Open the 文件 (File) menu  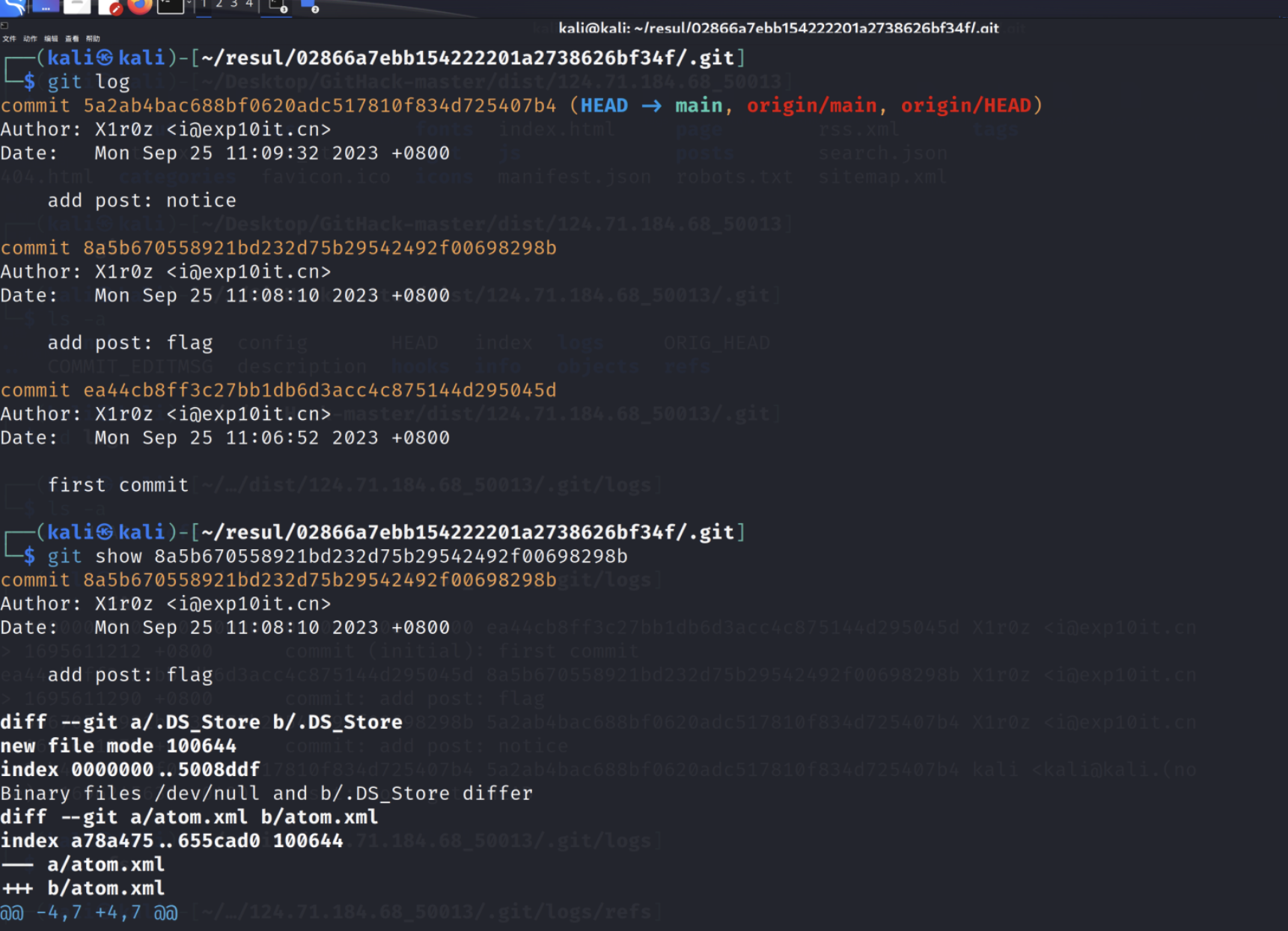pos(9,39)
